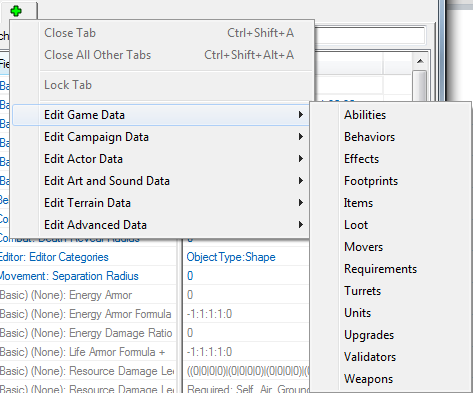Choose Effects from the submenu
This screenshot has width=473, height=393.
[x=391, y=159]
